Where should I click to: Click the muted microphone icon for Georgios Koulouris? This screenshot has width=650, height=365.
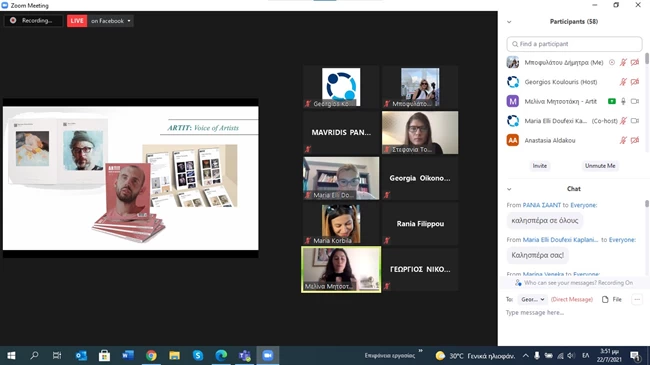(623, 82)
